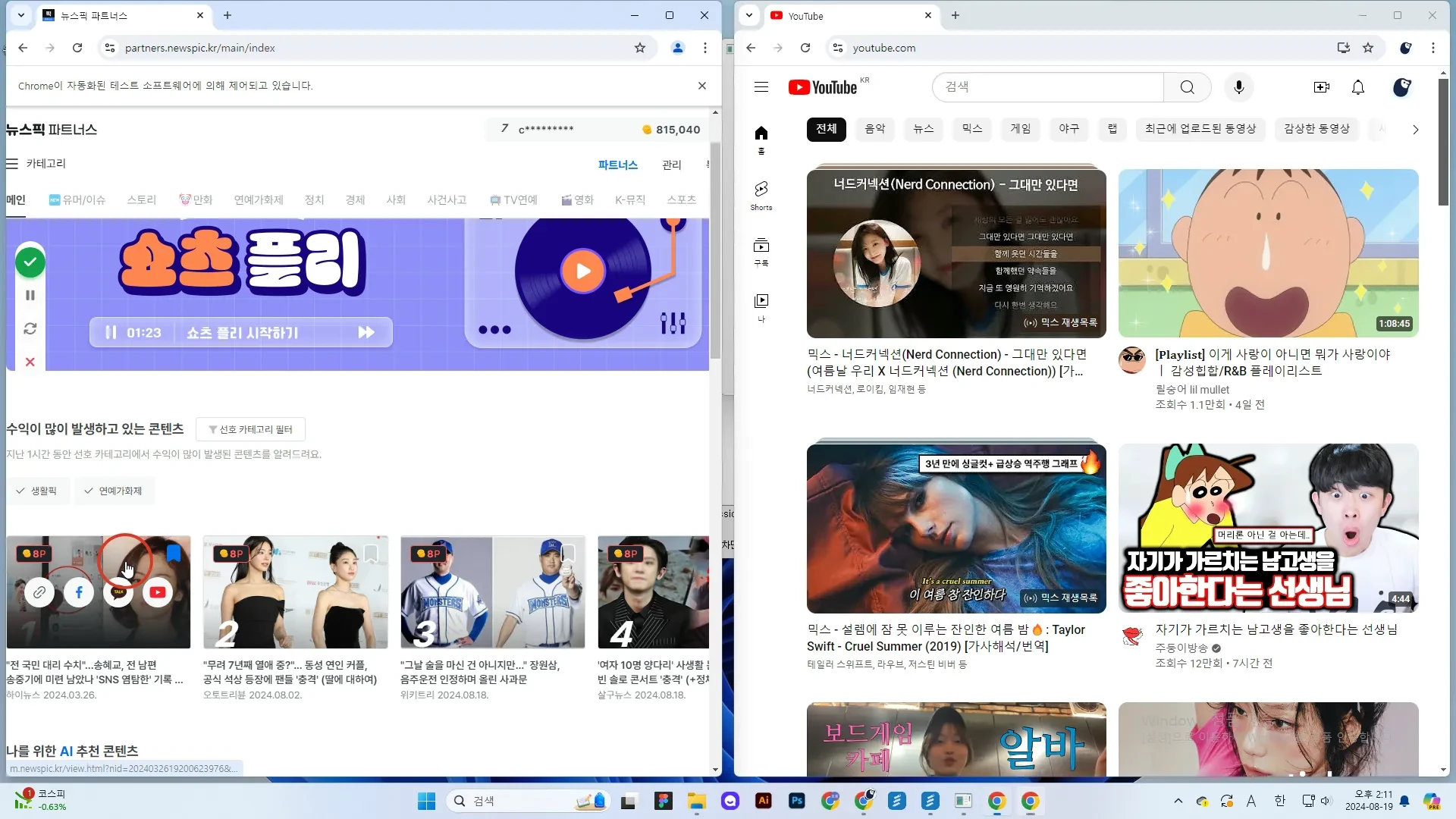This screenshot has width=1456, height=819.
Task: Open YouTube home in sidebar
Action: pyautogui.click(x=761, y=140)
